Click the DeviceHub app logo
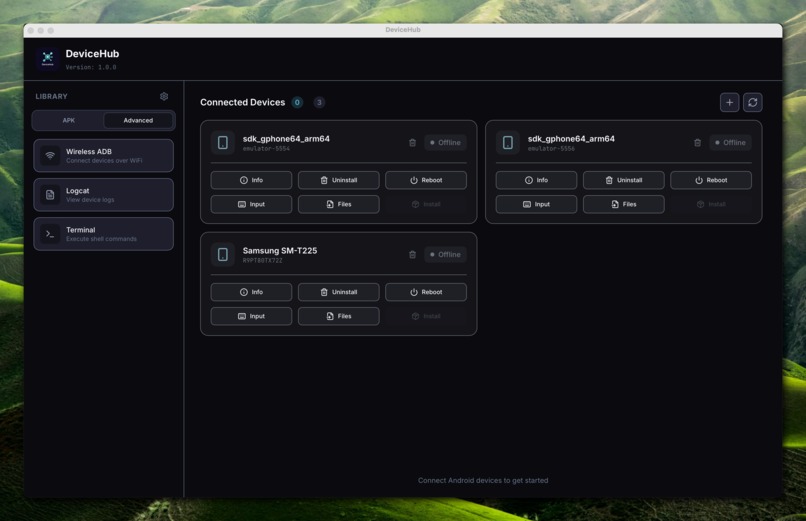Screen dimensions: 806x521 (x=48, y=58)
